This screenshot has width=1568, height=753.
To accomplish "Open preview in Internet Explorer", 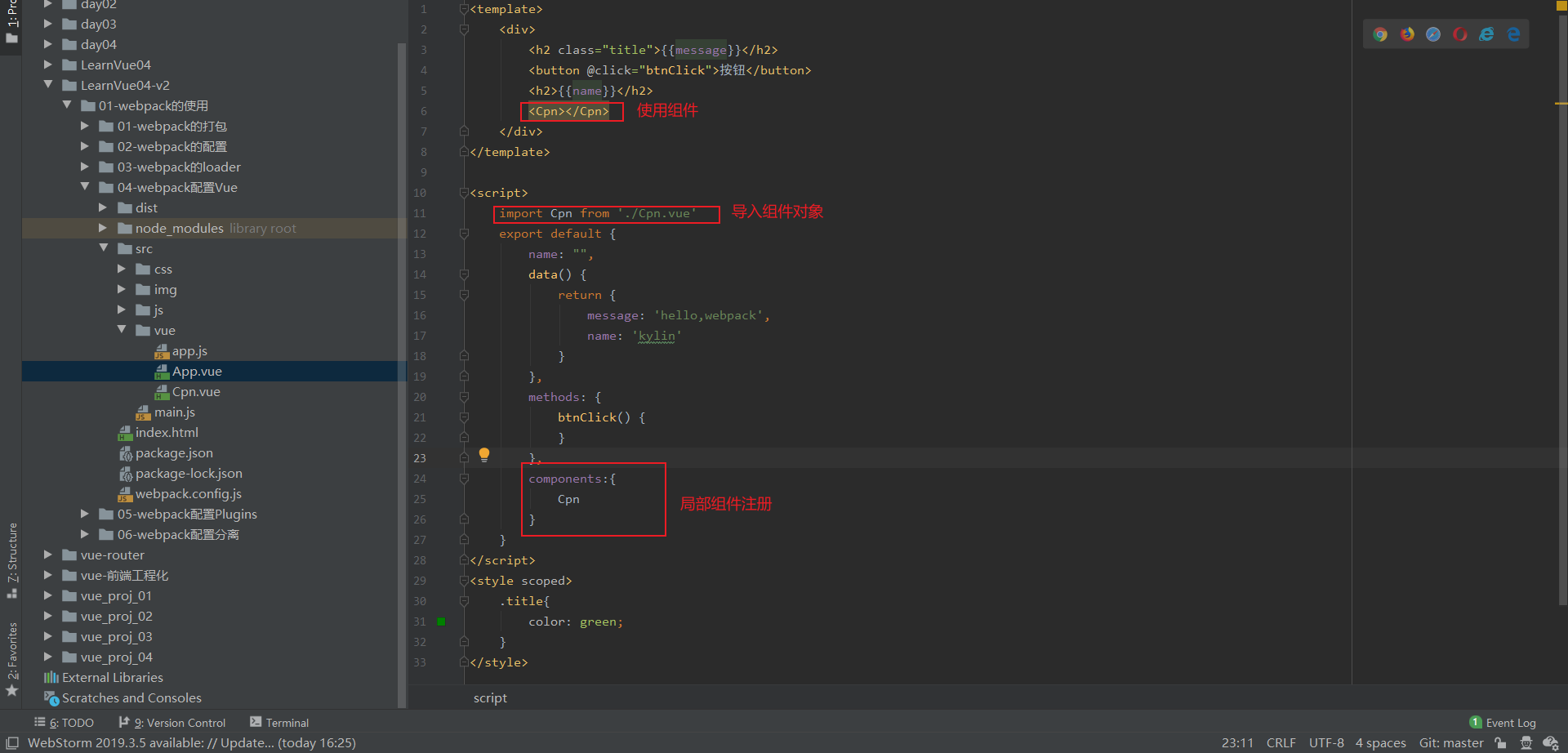I will click(1486, 34).
